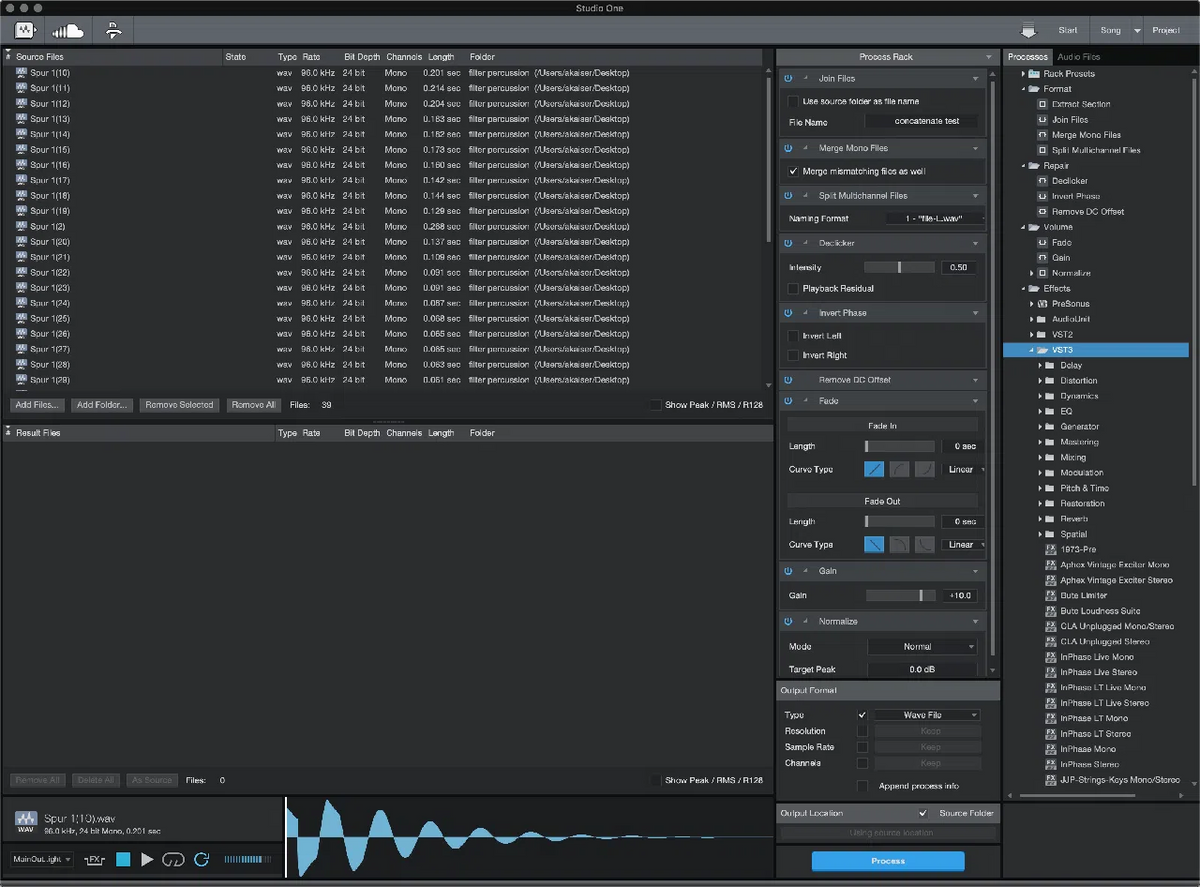This screenshot has height=887, width=1200.
Task: Click the restart/reload icon next to Loop
Action: point(202,859)
